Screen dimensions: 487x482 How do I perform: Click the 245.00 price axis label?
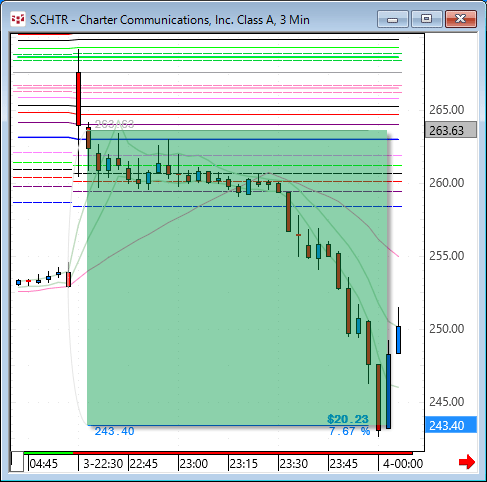(x=446, y=402)
